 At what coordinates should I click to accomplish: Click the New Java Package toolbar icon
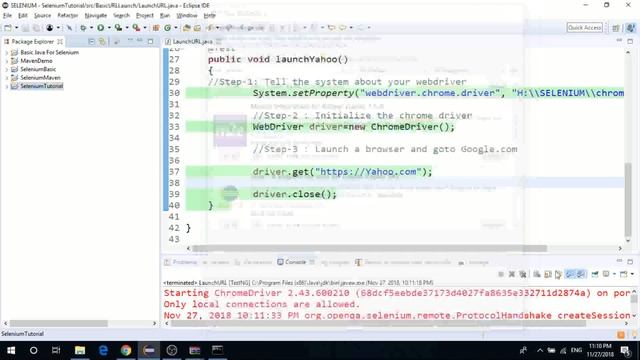(156, 28)
